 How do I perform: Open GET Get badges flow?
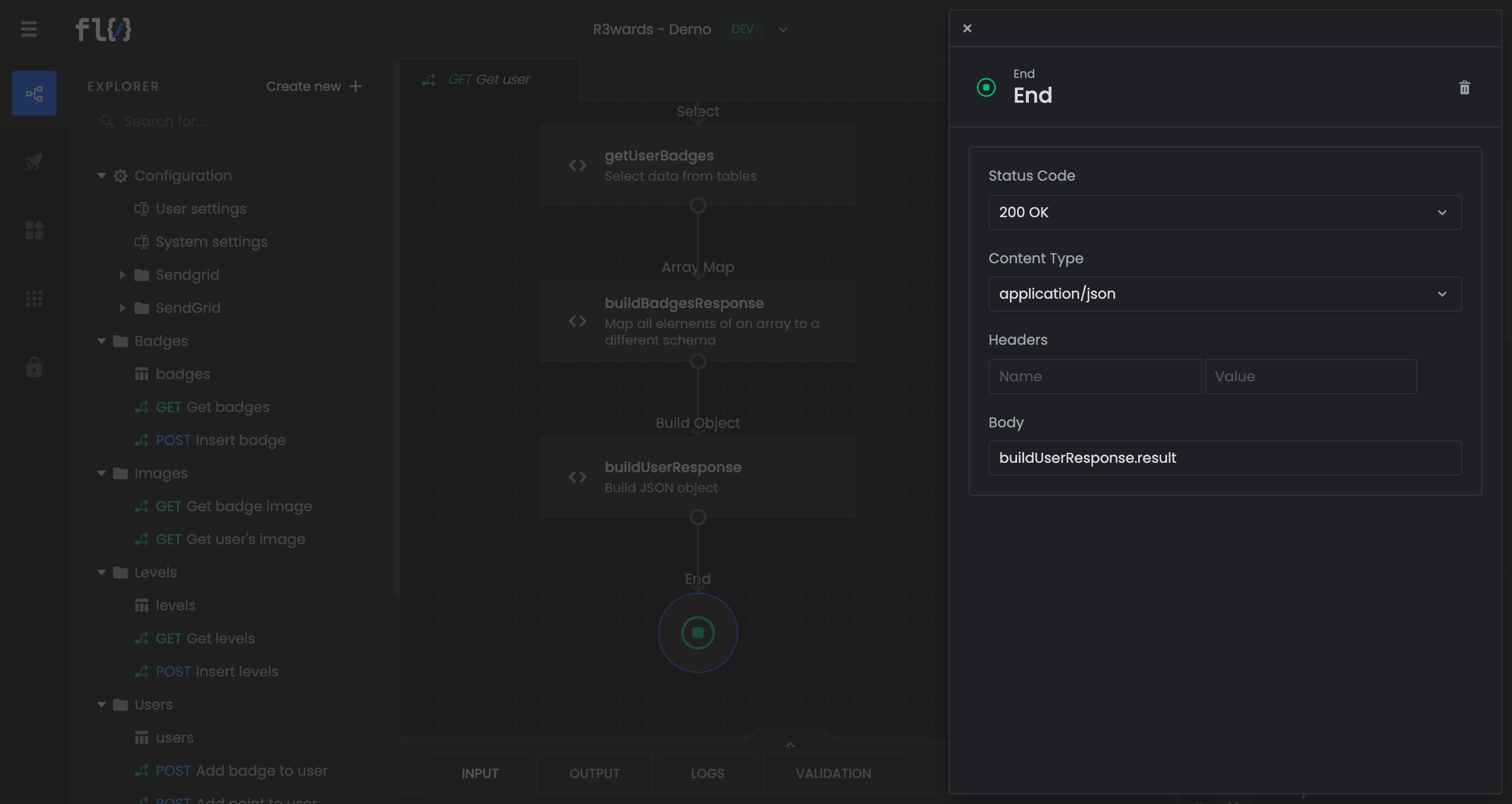(212, 407)
